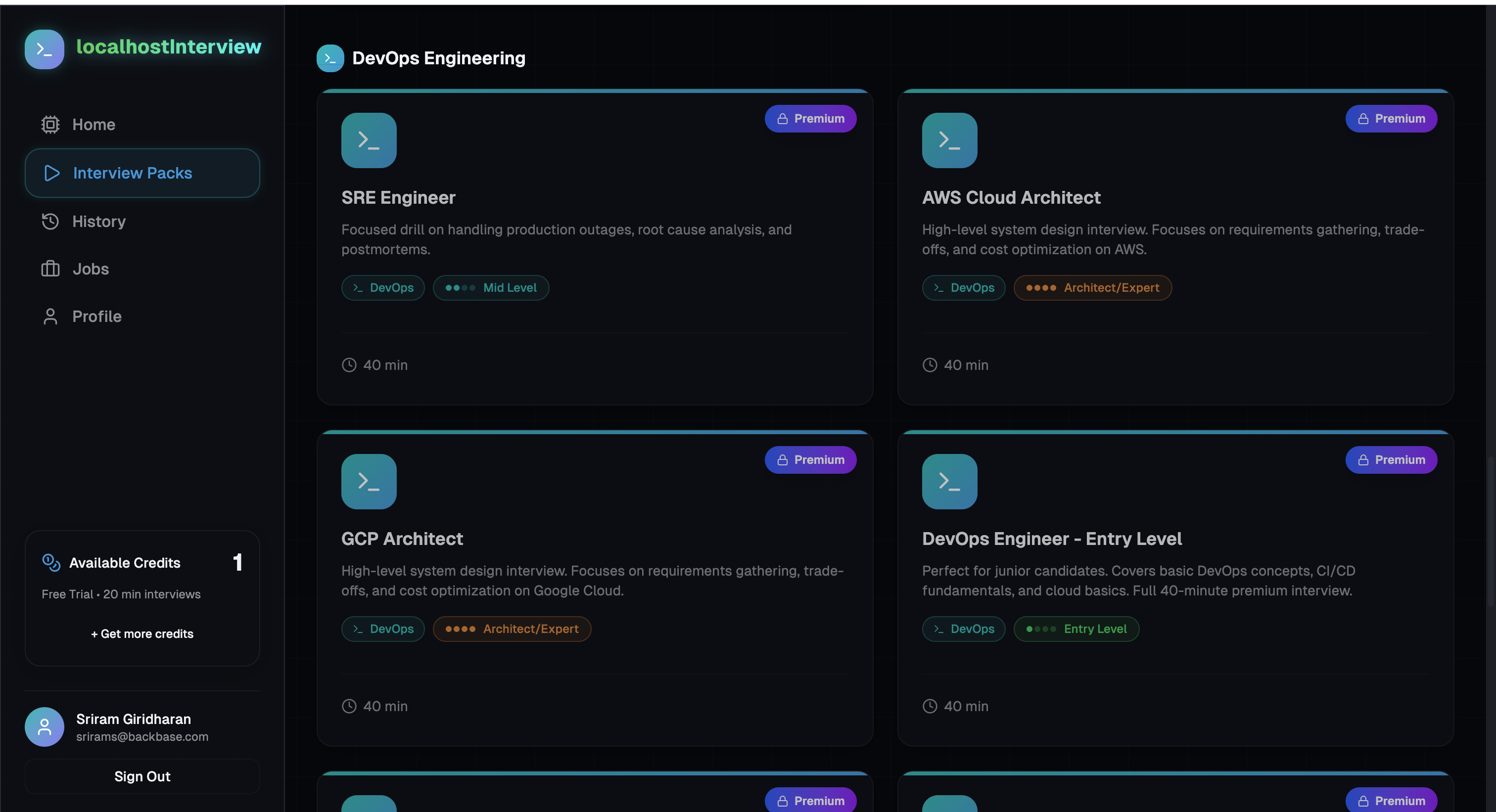Select the DevOps tag on GCP Architect card

(x=383, y=629)
